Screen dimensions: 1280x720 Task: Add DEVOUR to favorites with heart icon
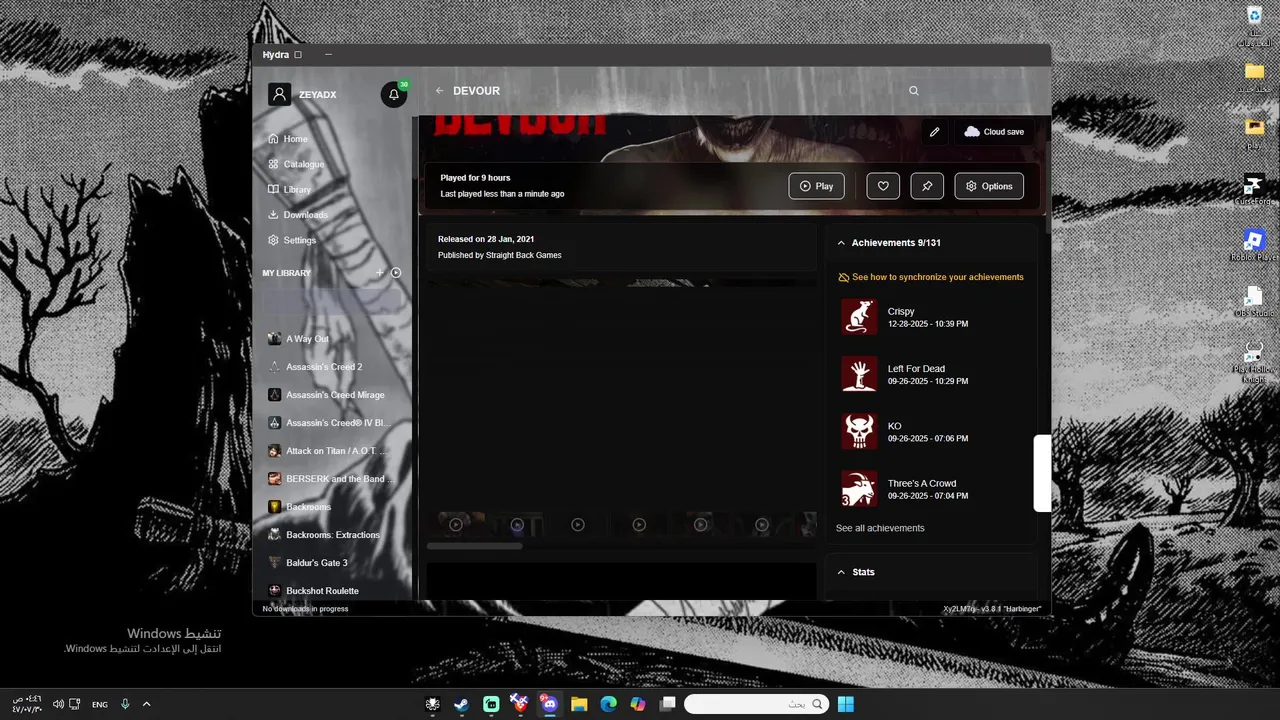(883, 186)
